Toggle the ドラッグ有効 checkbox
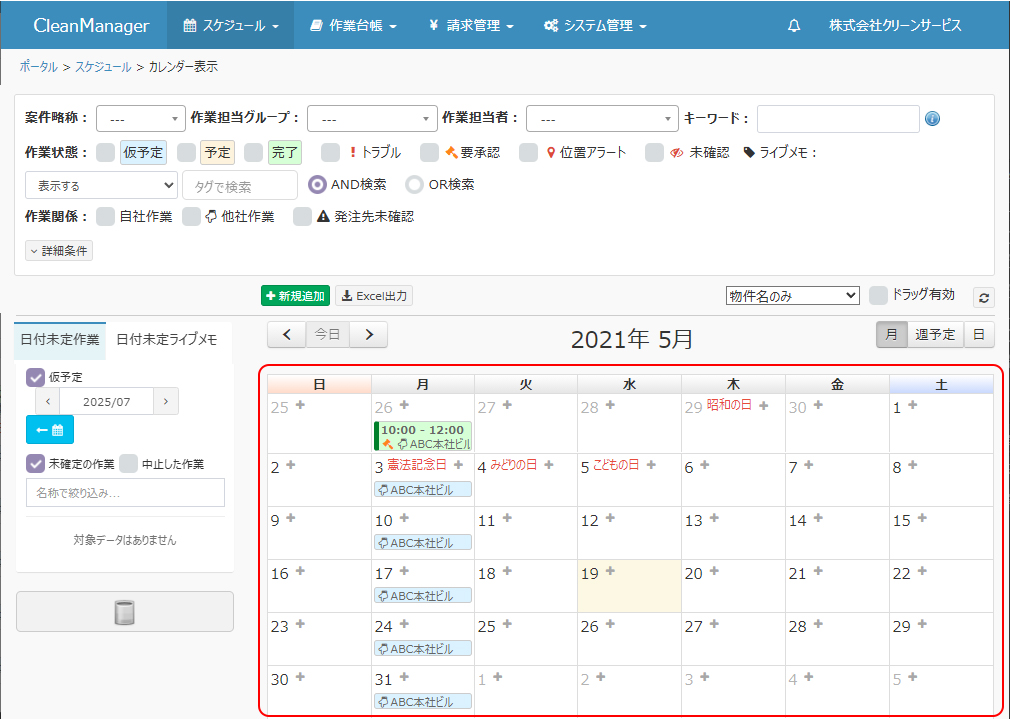The width and height of the screenshot is (1010, 719). tap(878, 295)
